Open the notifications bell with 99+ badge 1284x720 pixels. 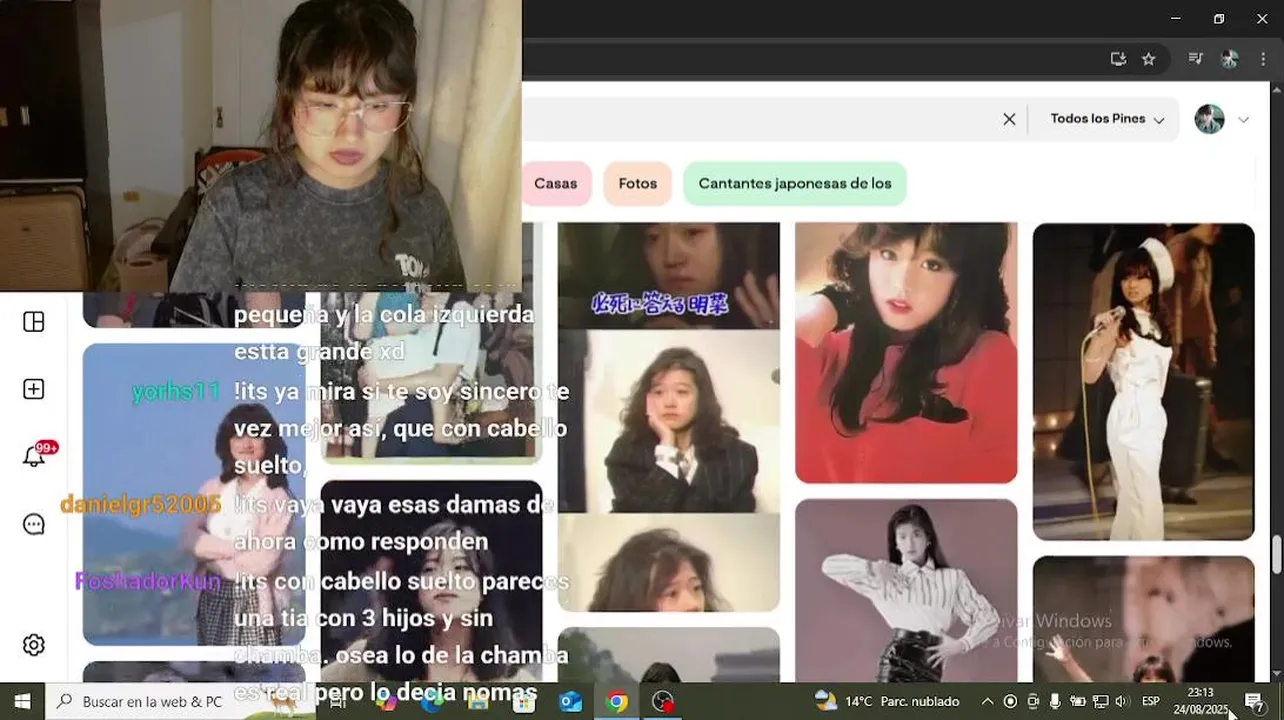pyautogui.click(x=34, y=457)
